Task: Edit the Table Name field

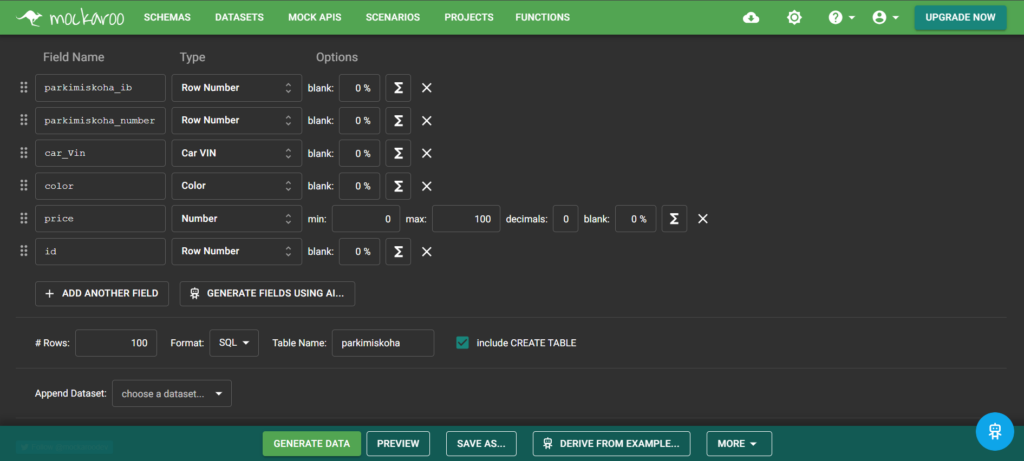Action: (x=383, y=343)
